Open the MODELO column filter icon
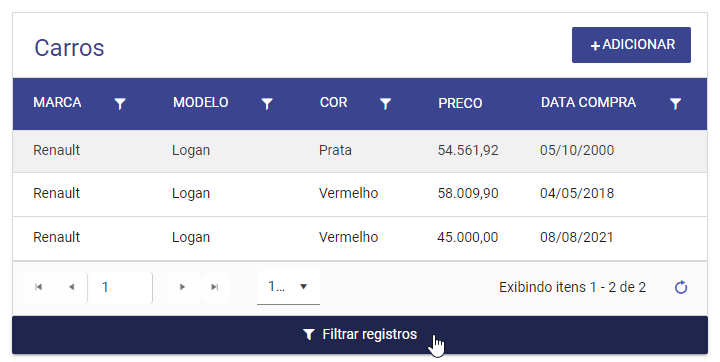The width and height of the screenshot is (720, 362). [267, 104]
